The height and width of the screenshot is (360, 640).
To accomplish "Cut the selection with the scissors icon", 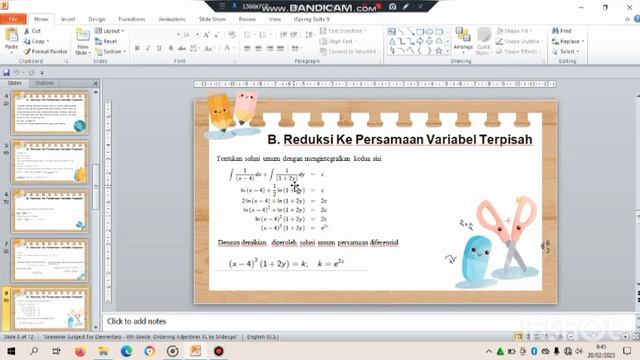I will (33, 31).
